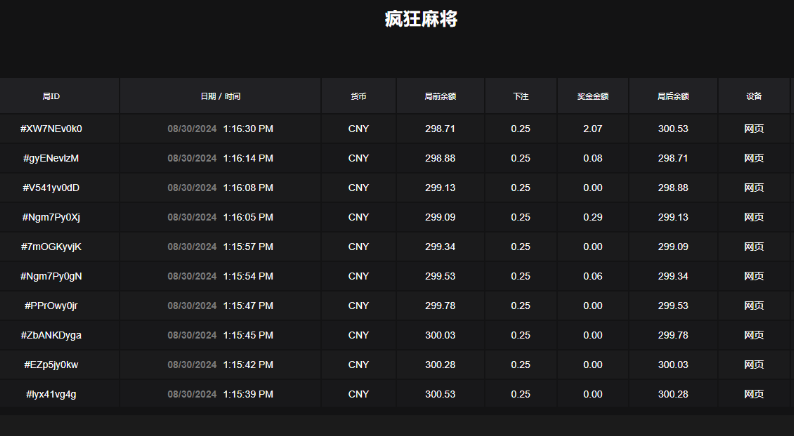Click the 局ID column header
This screenshot has height=436, width=794.
(x=51, y=97)
